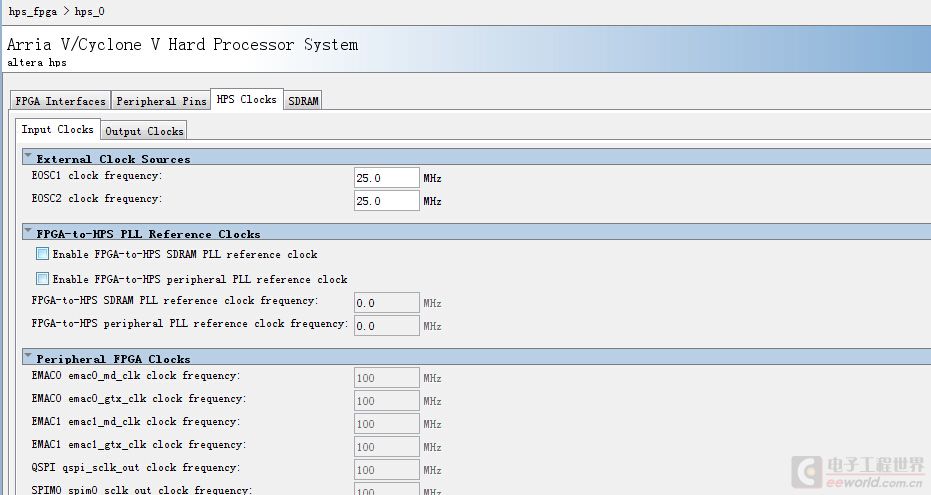
Task: Click the 'altera hps' subtitle text
Action: pyautogui.click(x=37, y=62)
